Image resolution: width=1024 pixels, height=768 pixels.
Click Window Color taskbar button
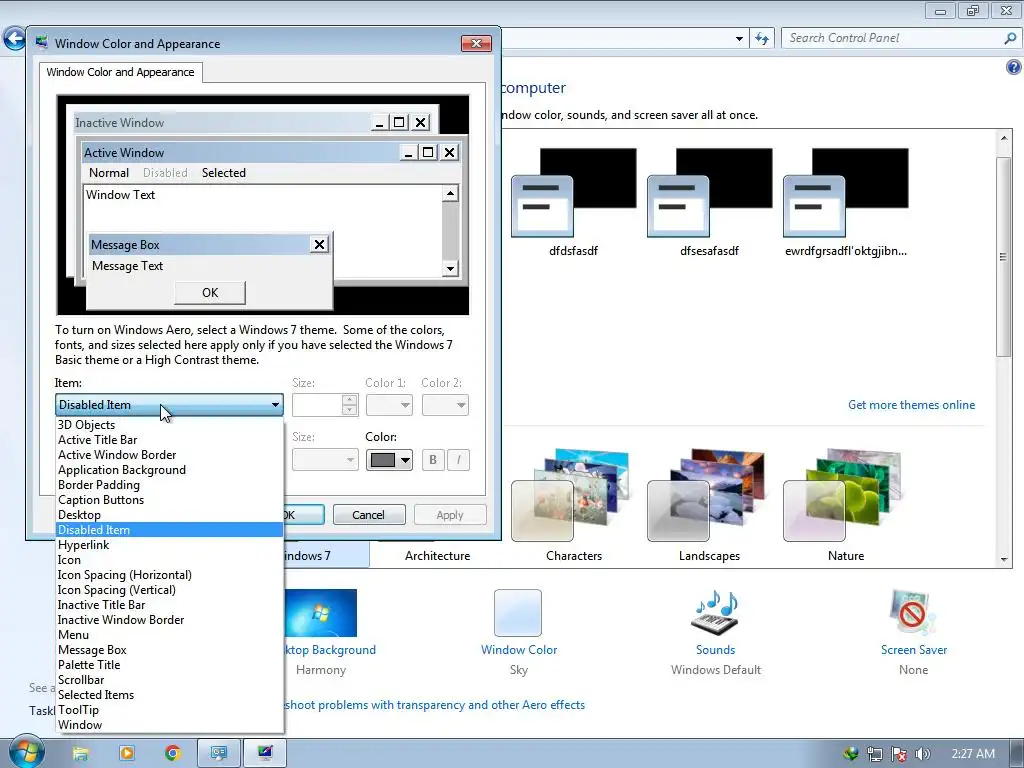click(x=265, y=754)
